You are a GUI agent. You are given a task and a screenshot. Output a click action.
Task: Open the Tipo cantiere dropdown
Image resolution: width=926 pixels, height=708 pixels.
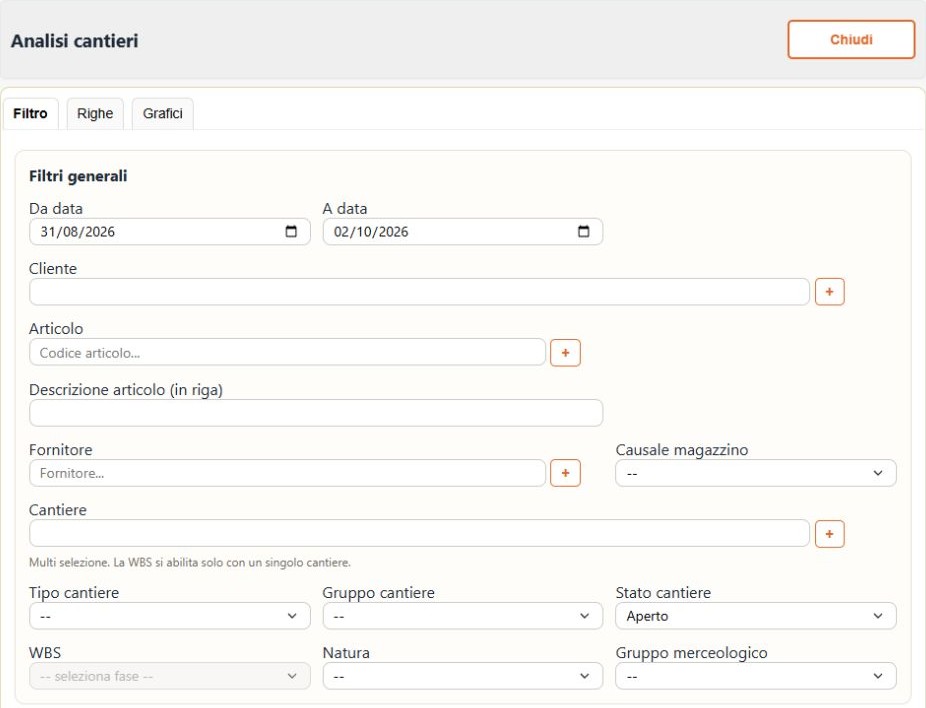coord(169,616)
